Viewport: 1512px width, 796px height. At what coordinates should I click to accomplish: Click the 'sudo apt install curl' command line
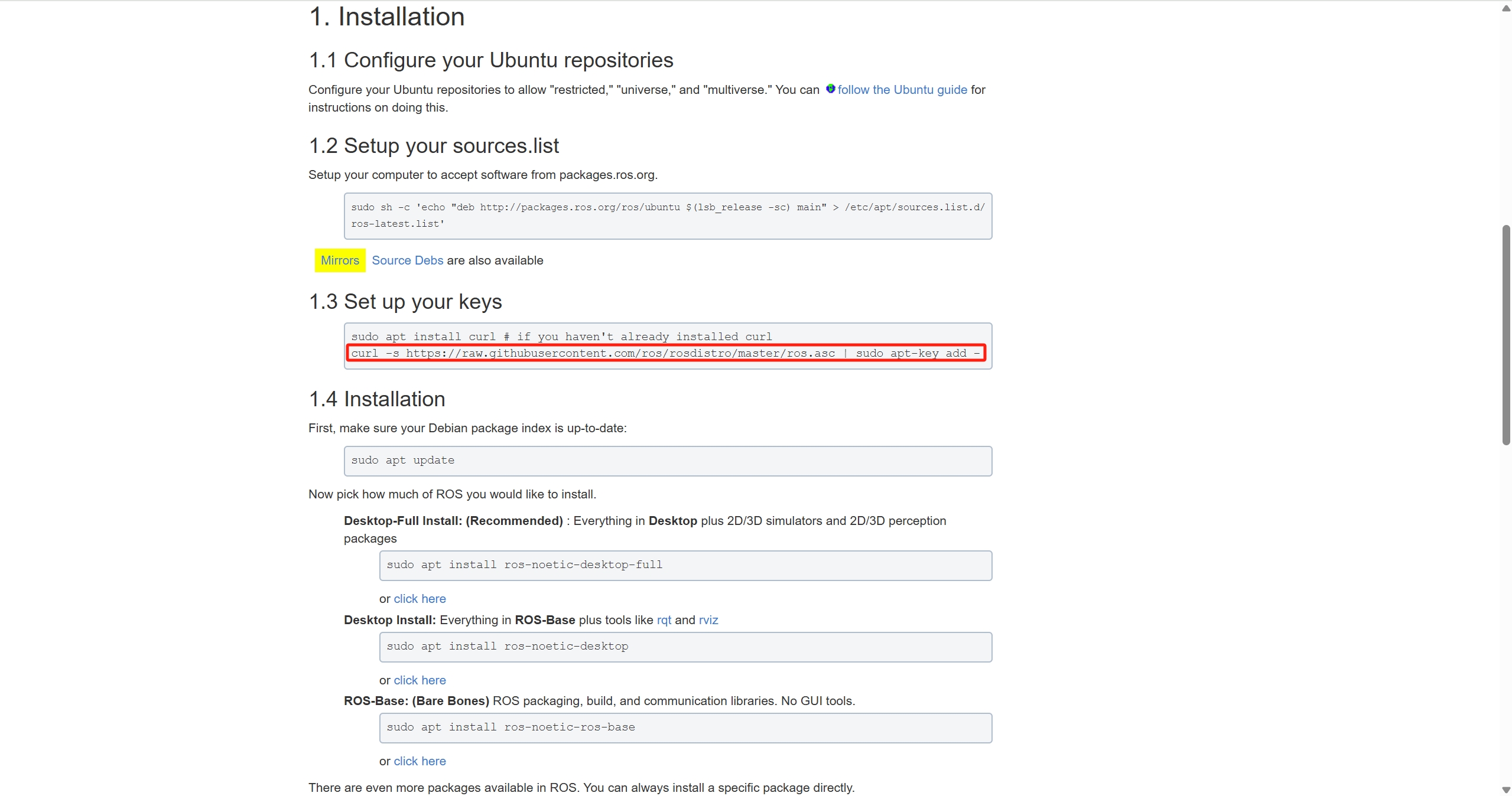point(561,337)
